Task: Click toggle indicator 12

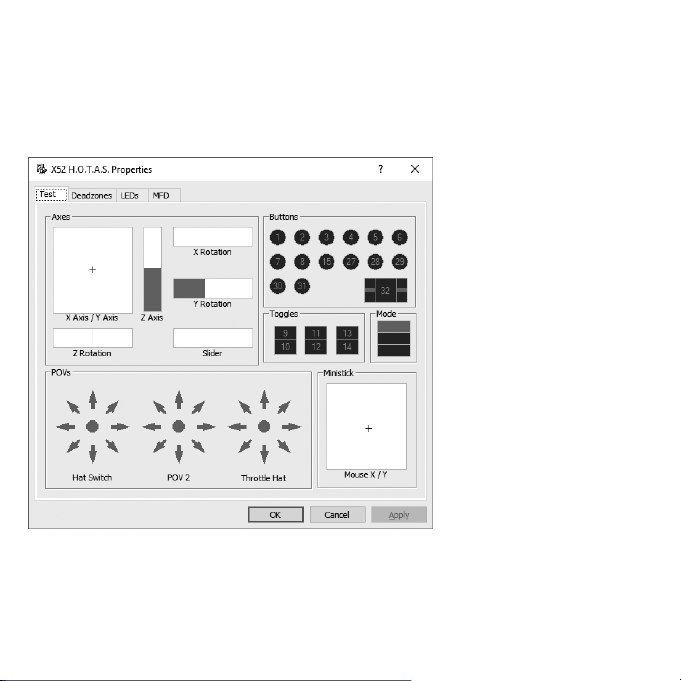Action: pyautogui.click(x=316, y=347)
